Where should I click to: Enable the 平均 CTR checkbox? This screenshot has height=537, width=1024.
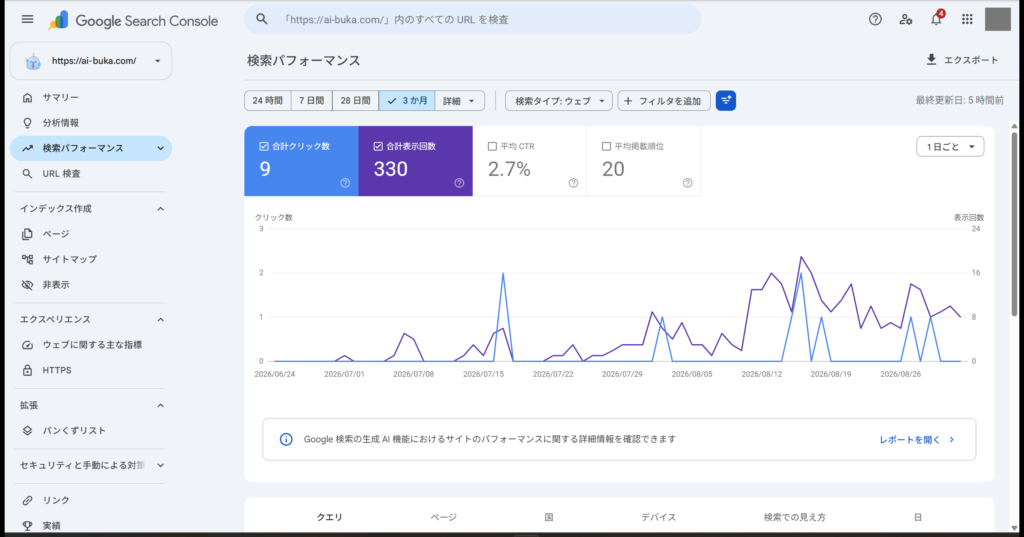[x=492, y=146]
